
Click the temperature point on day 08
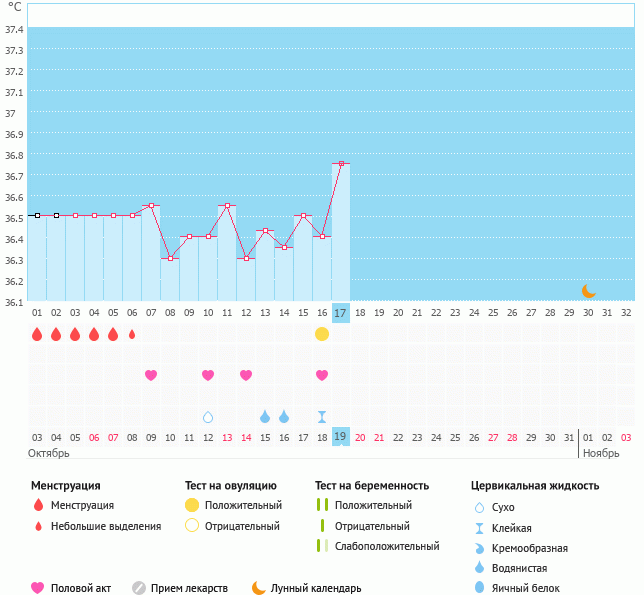170,258
